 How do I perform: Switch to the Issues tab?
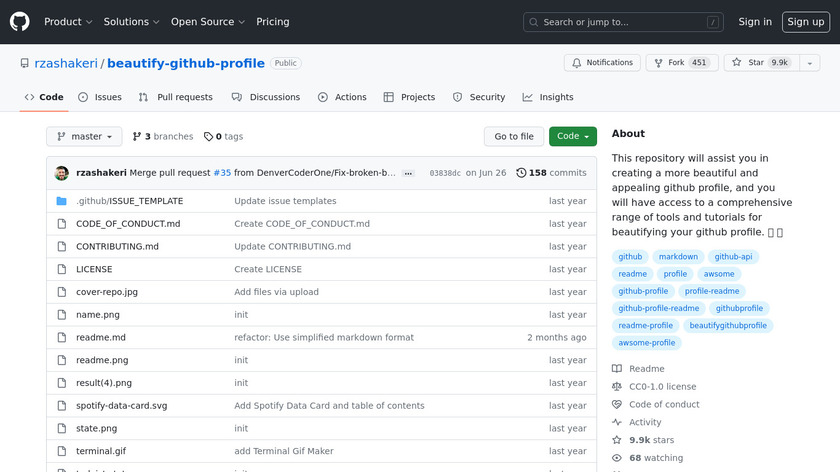tap(100, 97)
